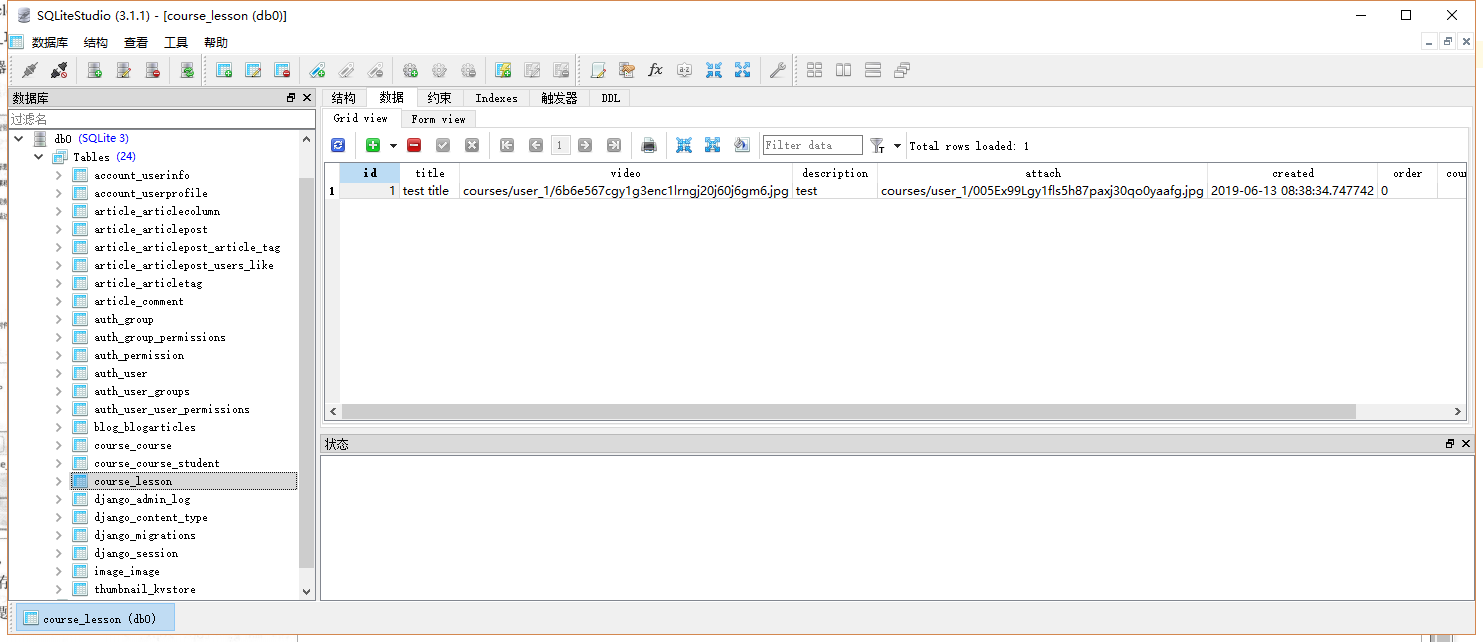The height and width of the screenshot is (642, 1483).
Task: Open insert row dropdown arrow
Action: point(393,145)
